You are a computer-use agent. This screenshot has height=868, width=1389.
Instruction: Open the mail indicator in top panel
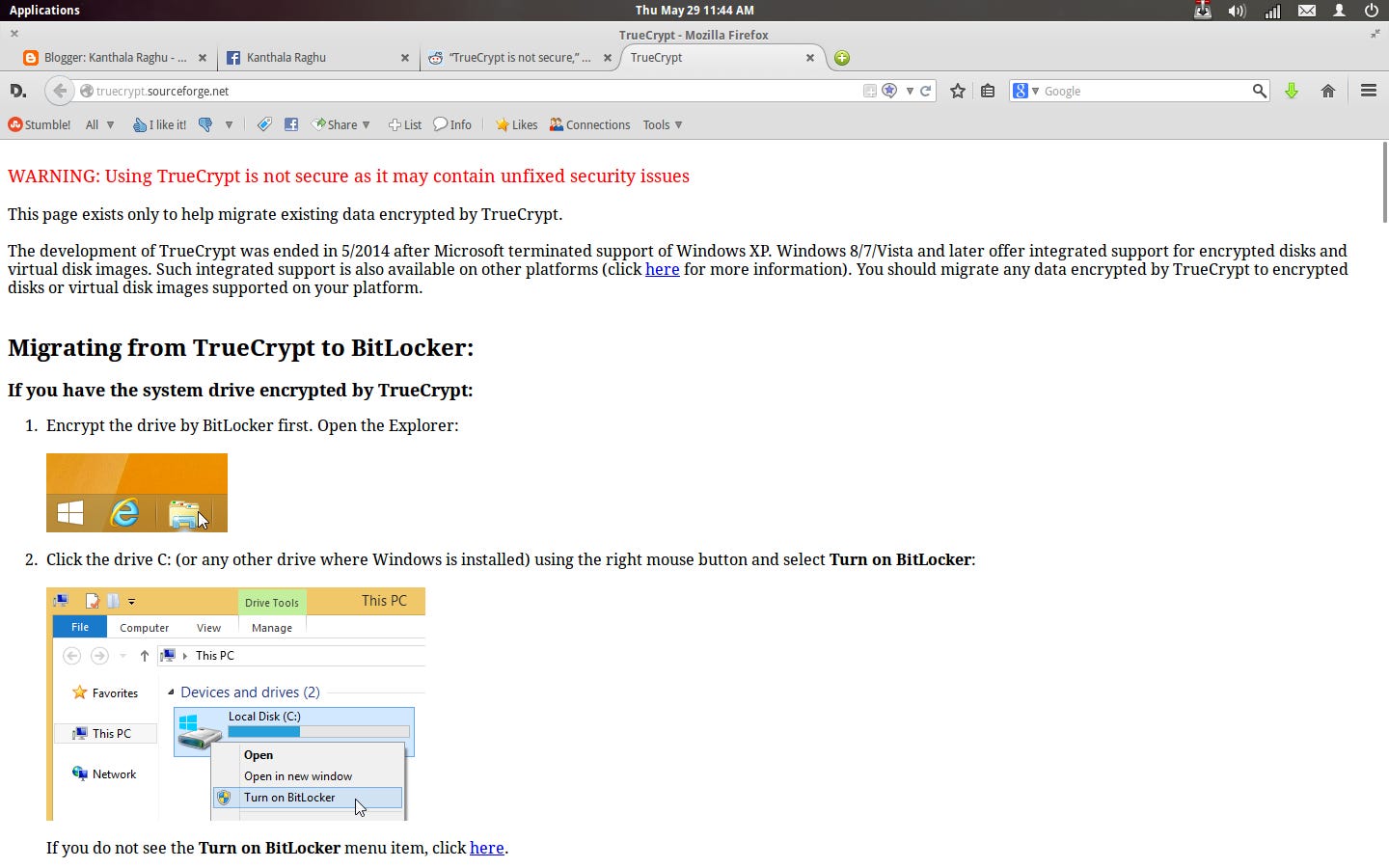click(1306, 11)
